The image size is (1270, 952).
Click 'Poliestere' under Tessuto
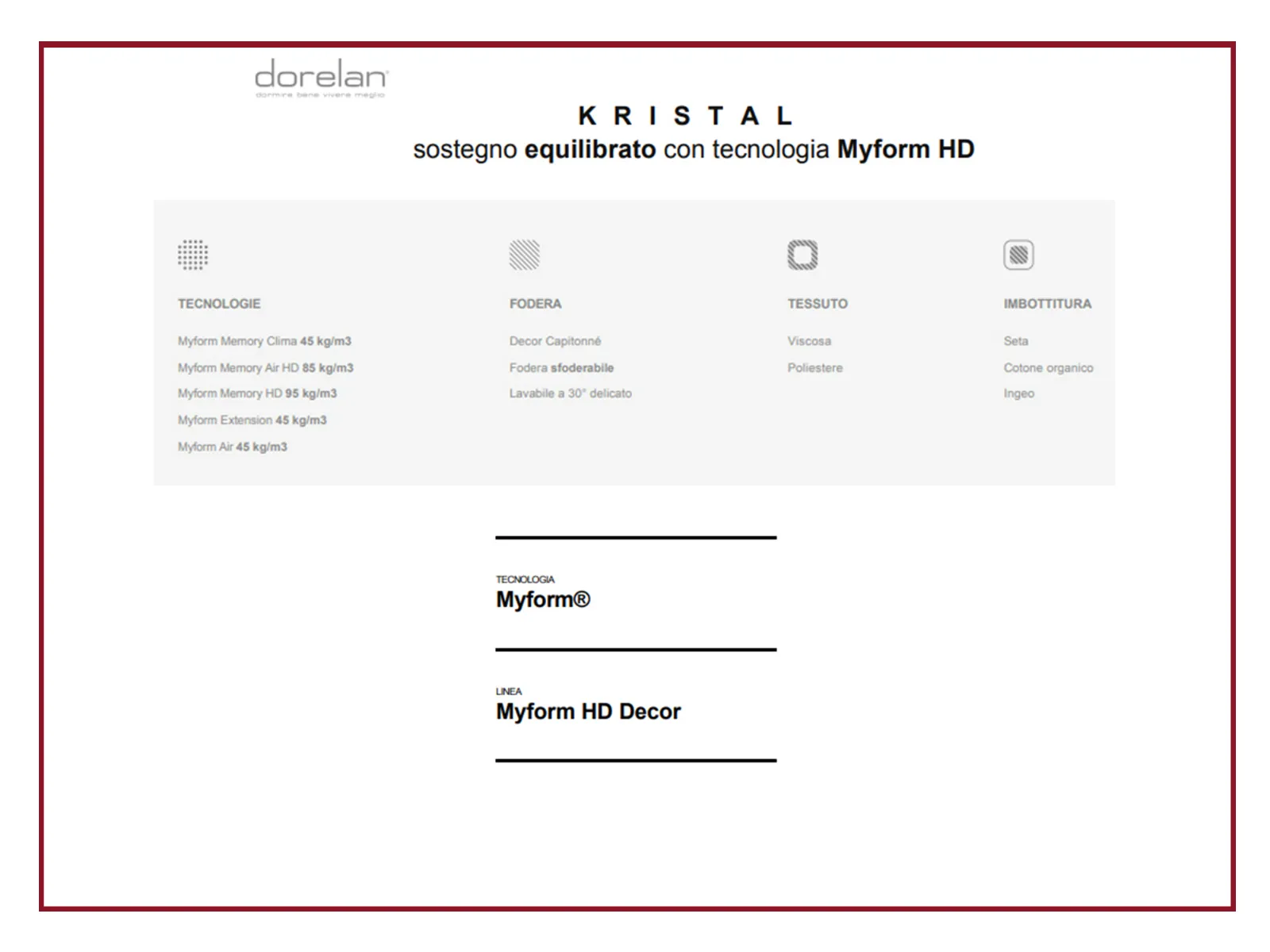(x=815, y=368)
